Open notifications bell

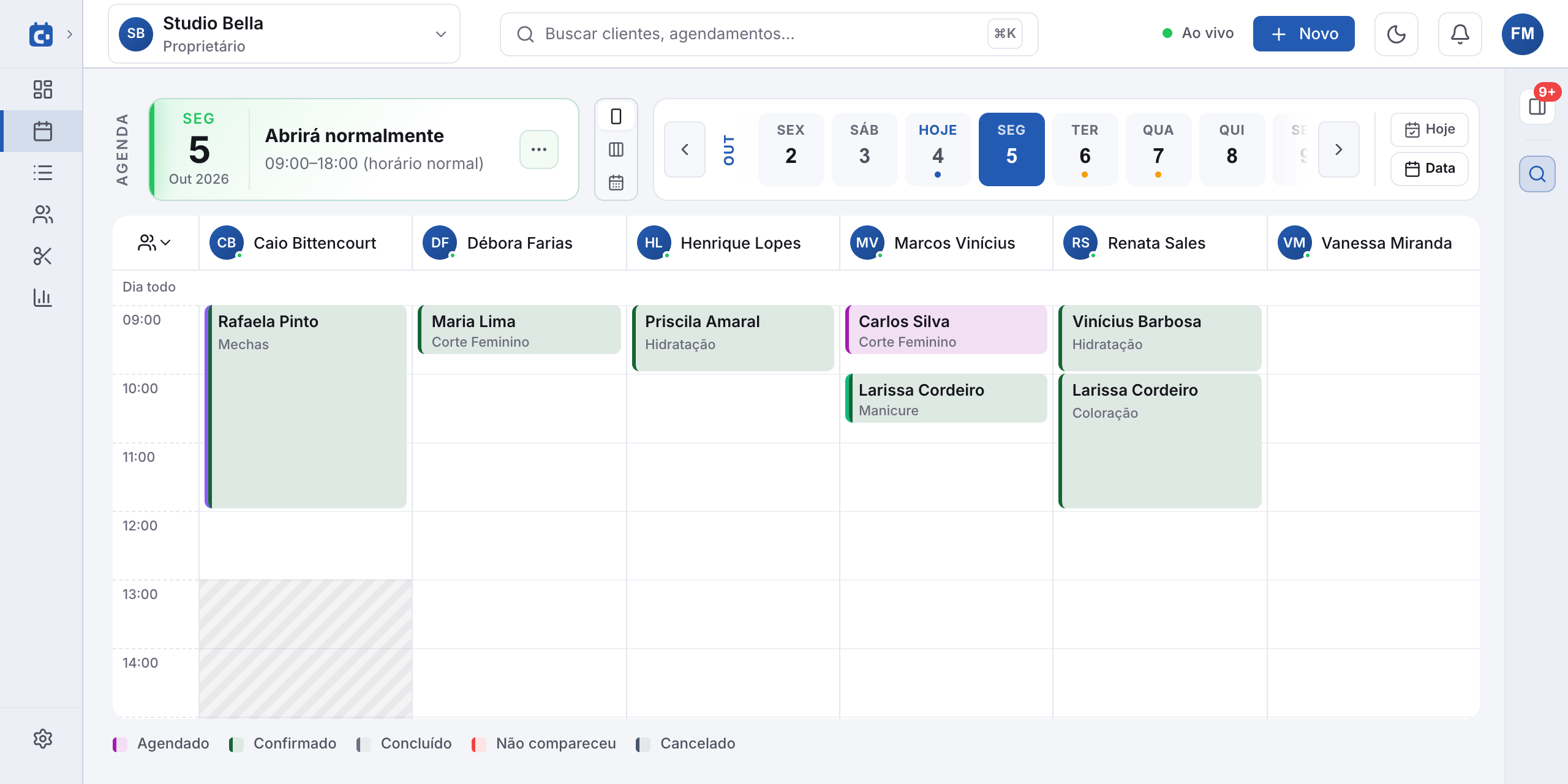coord(1460,34)
